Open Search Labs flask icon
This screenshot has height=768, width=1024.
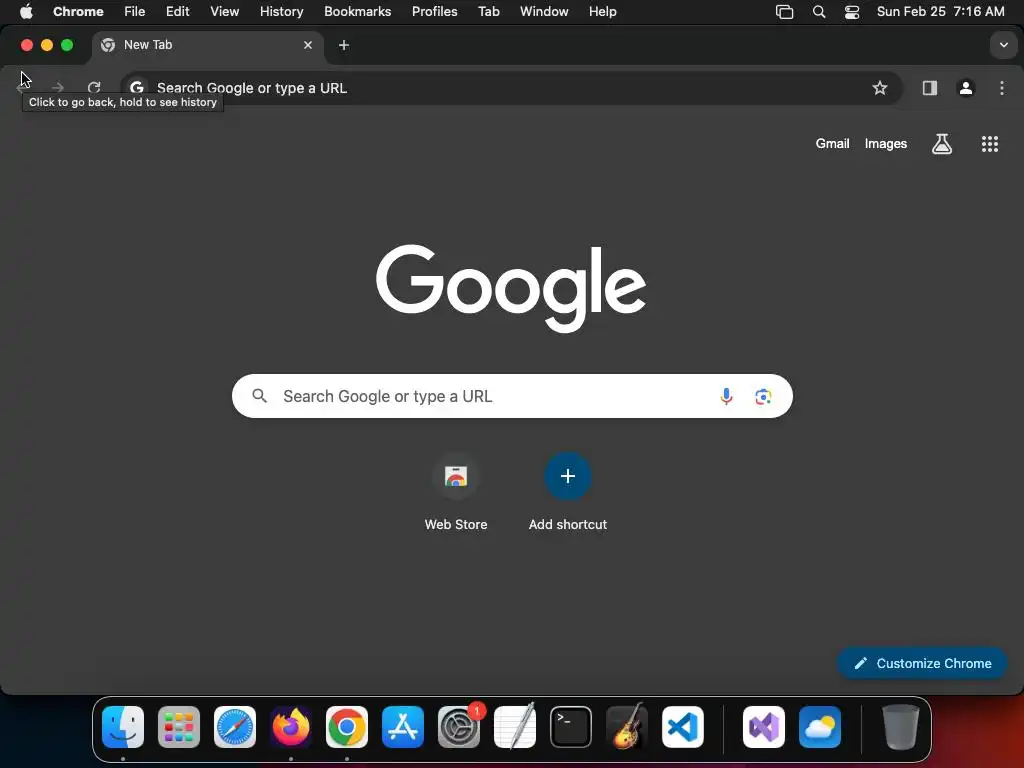pos(942,144)
